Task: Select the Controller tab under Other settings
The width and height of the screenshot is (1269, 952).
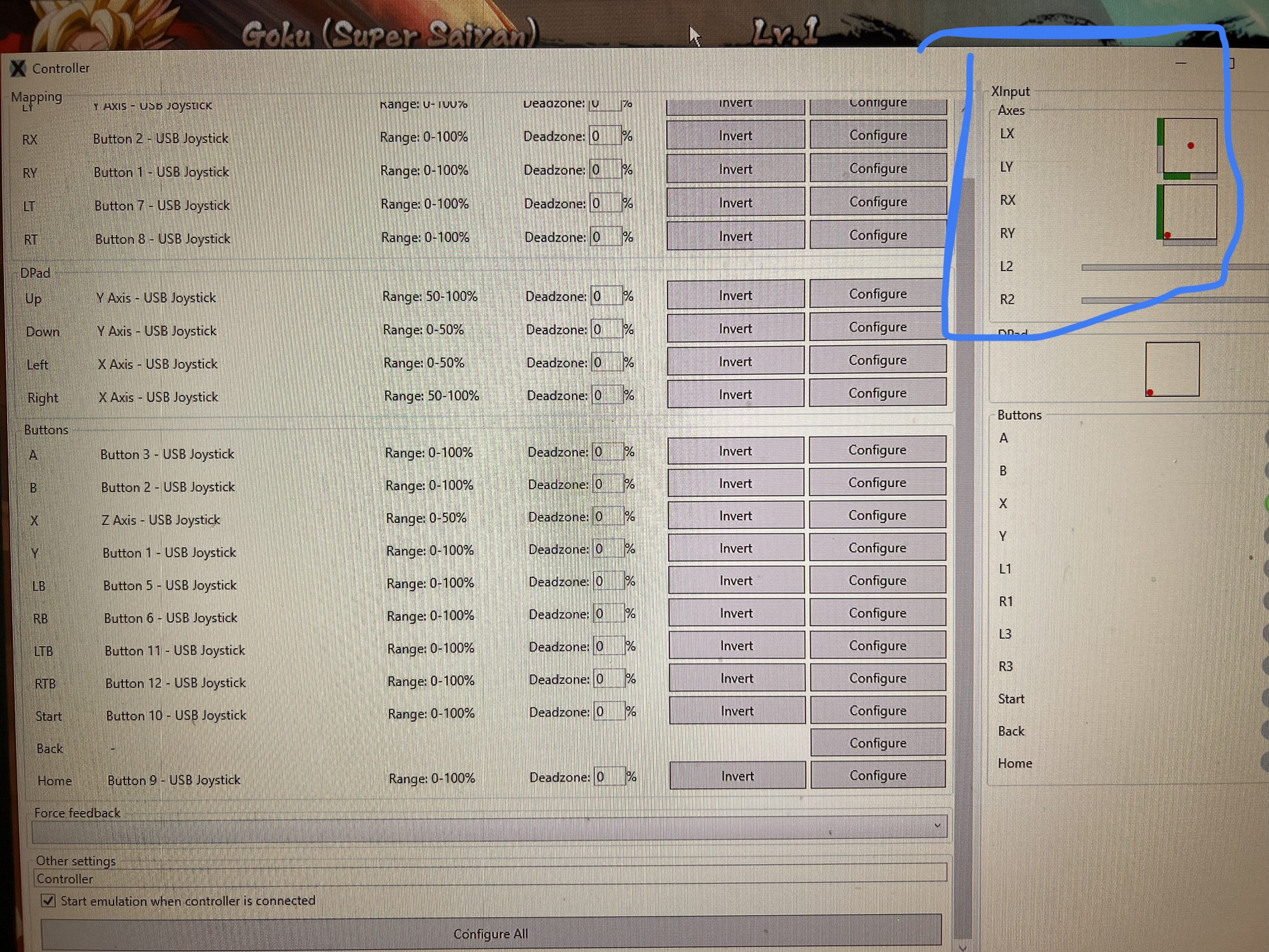Action: coord(64,879)
